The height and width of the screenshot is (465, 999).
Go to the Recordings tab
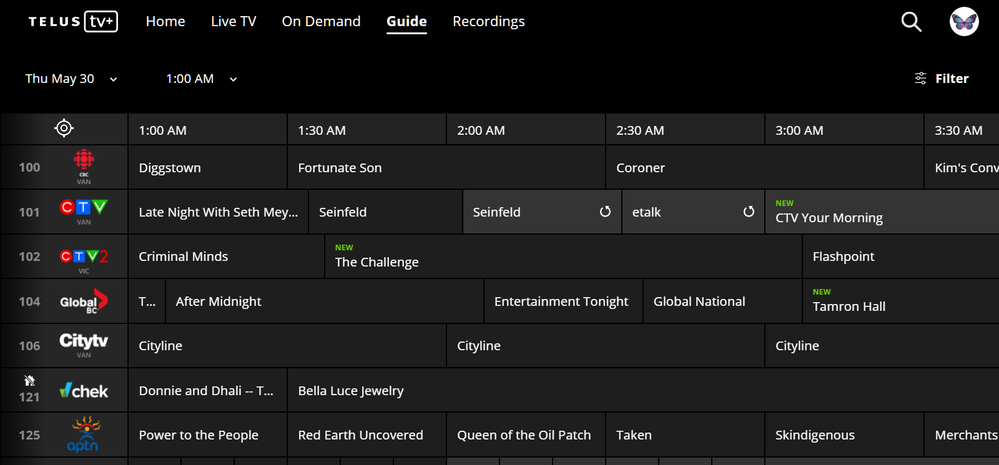(488, 21)
